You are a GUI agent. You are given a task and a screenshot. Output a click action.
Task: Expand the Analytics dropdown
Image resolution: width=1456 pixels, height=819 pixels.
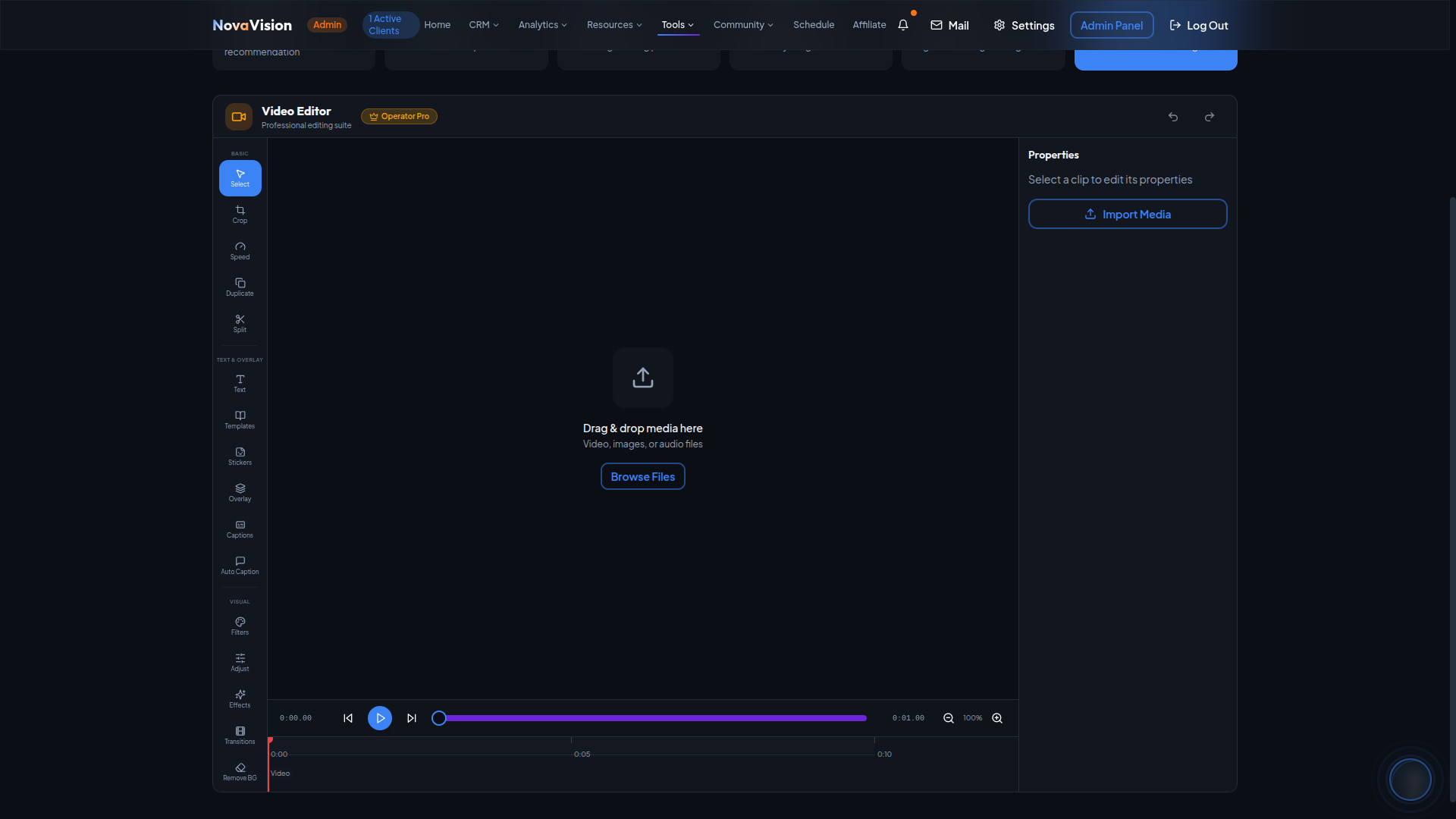[541, 25]
